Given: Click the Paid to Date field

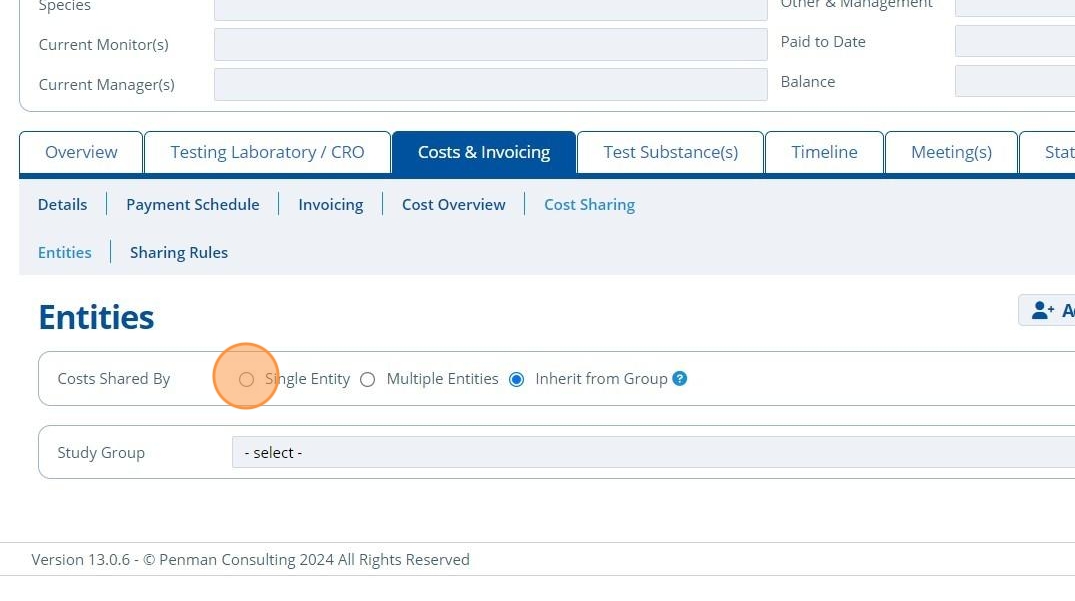Looking at the screenshot, I should pos(1015,42).
